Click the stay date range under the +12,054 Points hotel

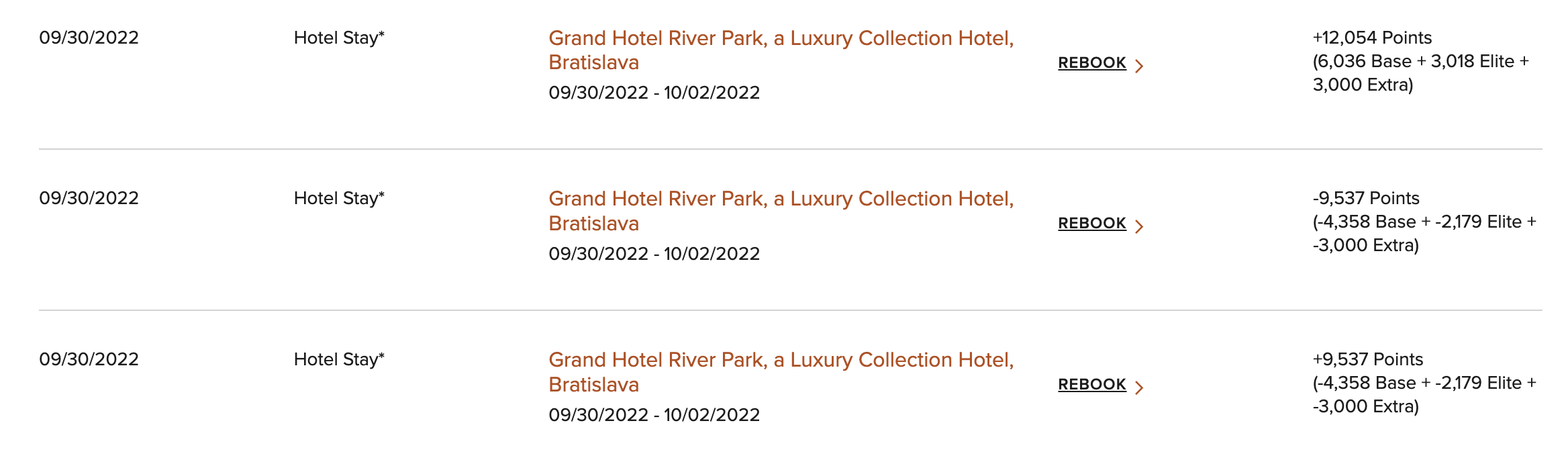[654, 93]
